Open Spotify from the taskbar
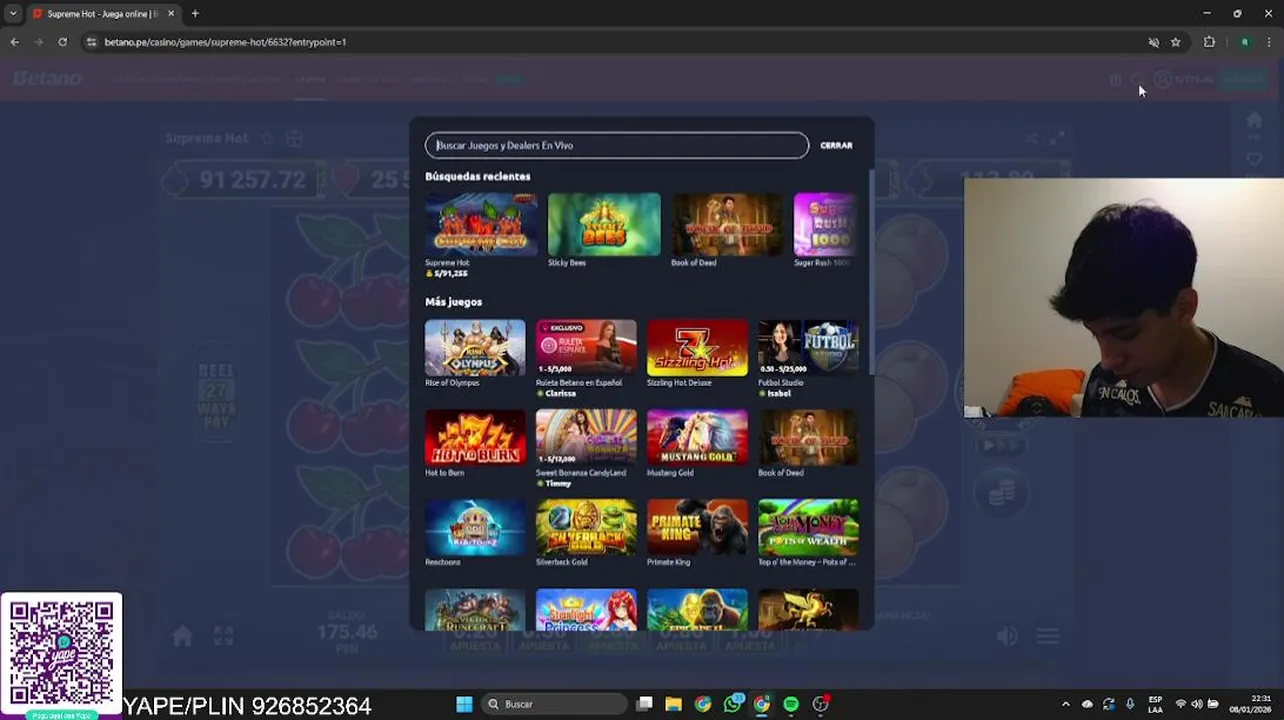 pos(791,704)
